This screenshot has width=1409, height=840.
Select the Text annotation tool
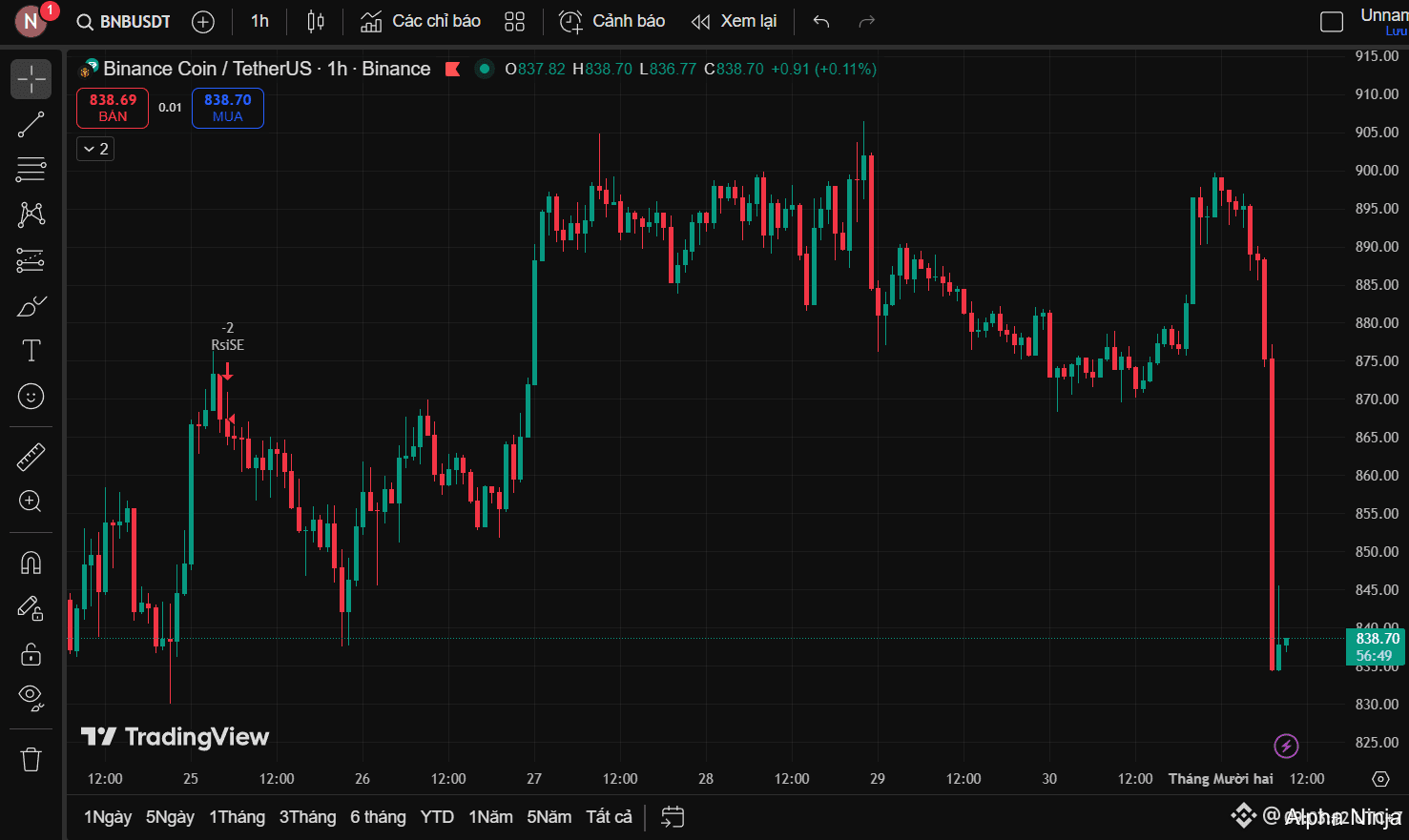click(x=31, y=351)
